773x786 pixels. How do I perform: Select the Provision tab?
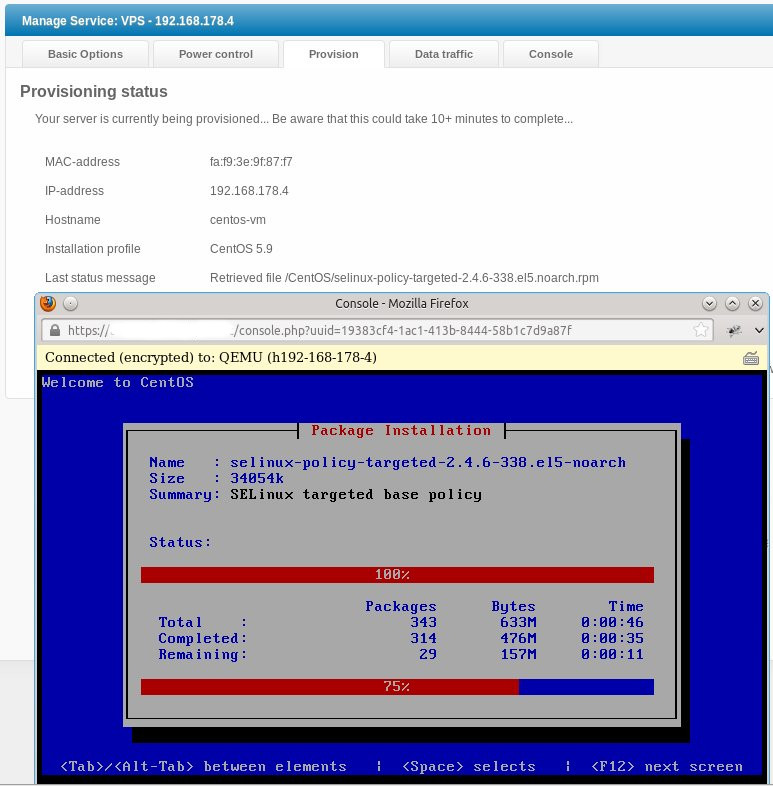pyautogui.click(x=333, y=54)
